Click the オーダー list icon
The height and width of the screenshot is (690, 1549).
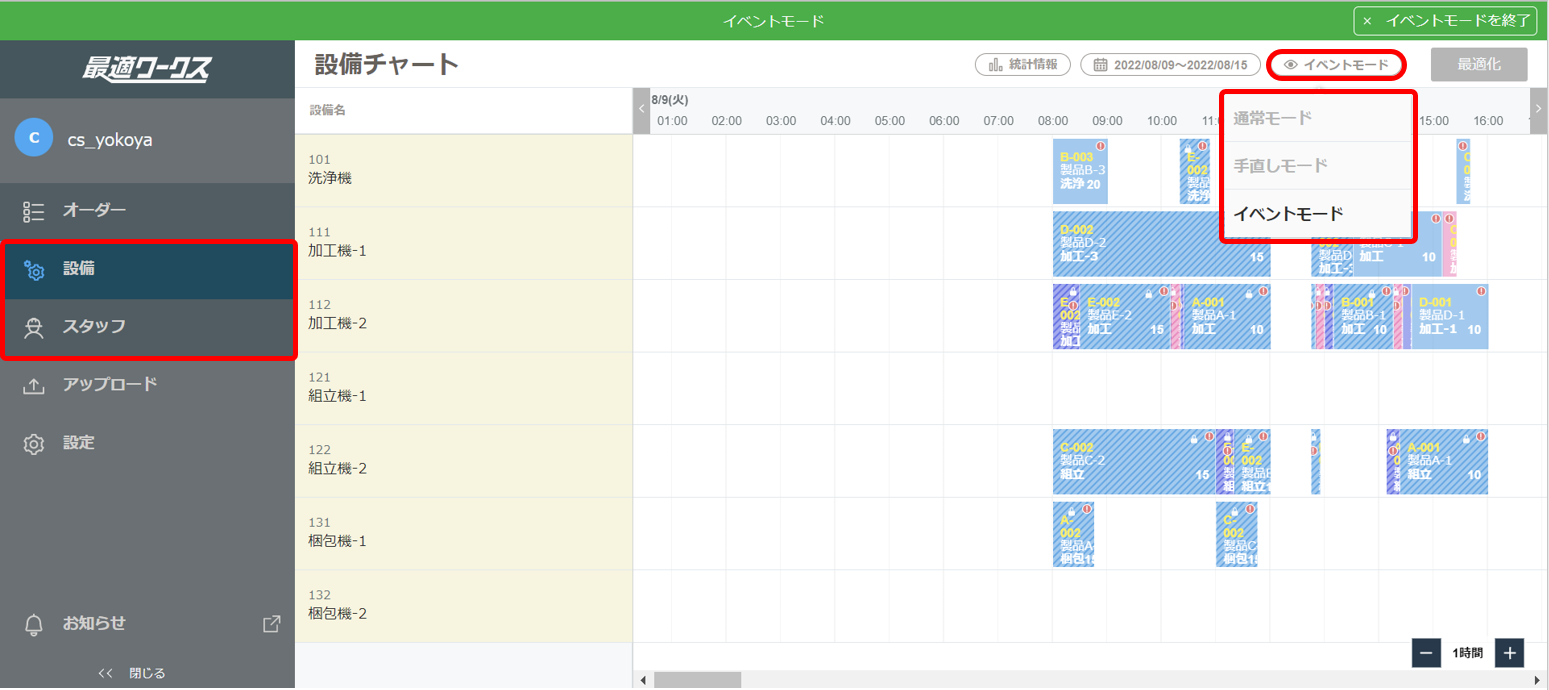34,212
